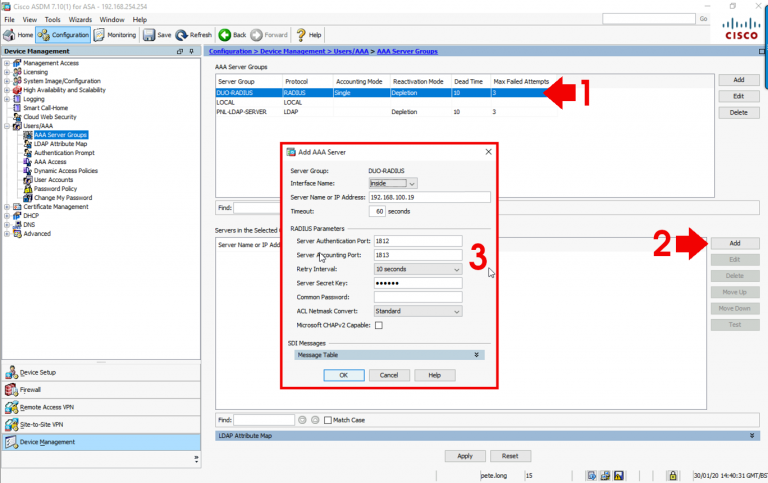Select Authentication Prompt tree item

coord(64,153)
